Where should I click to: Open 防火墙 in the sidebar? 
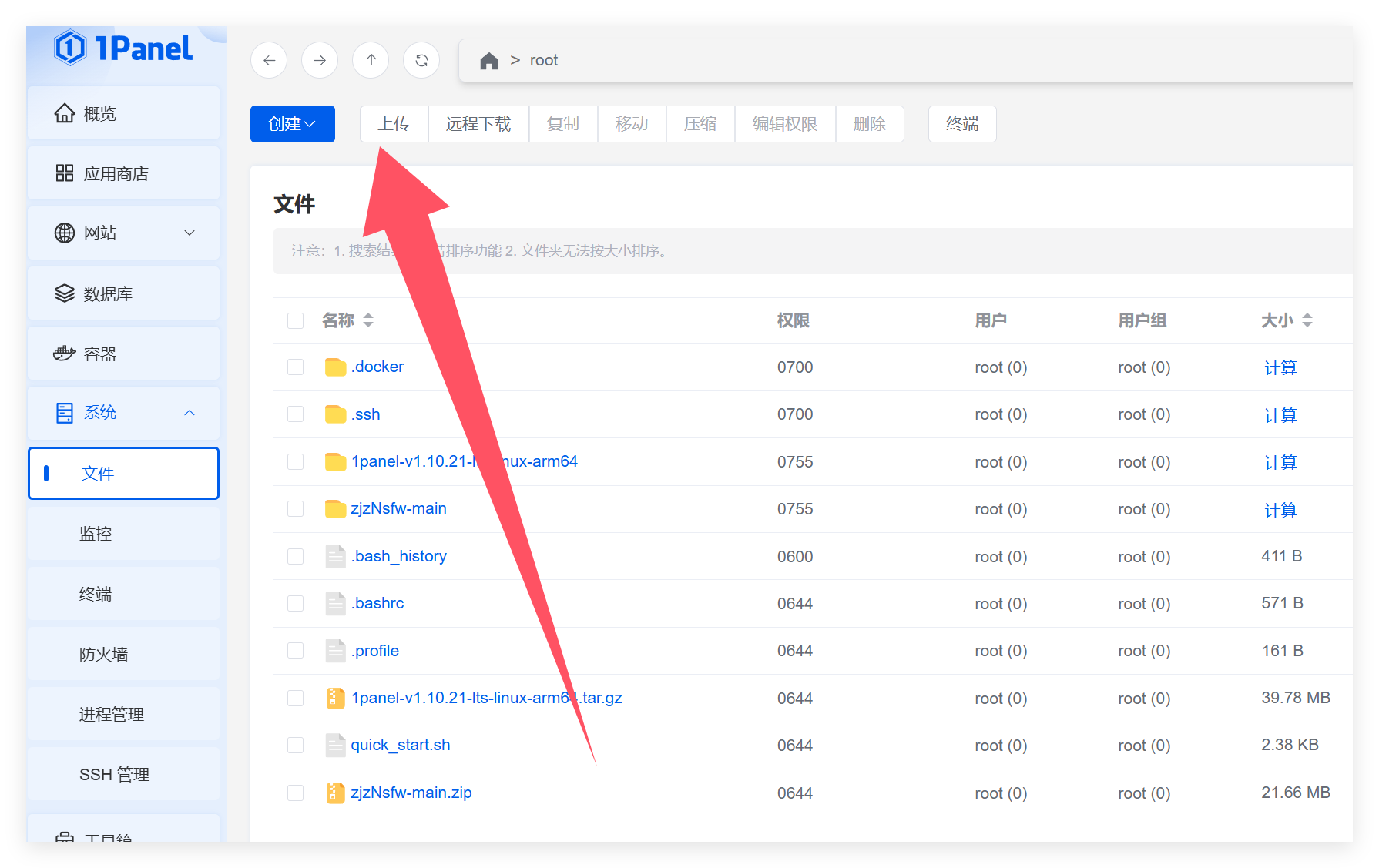[123, 654]
